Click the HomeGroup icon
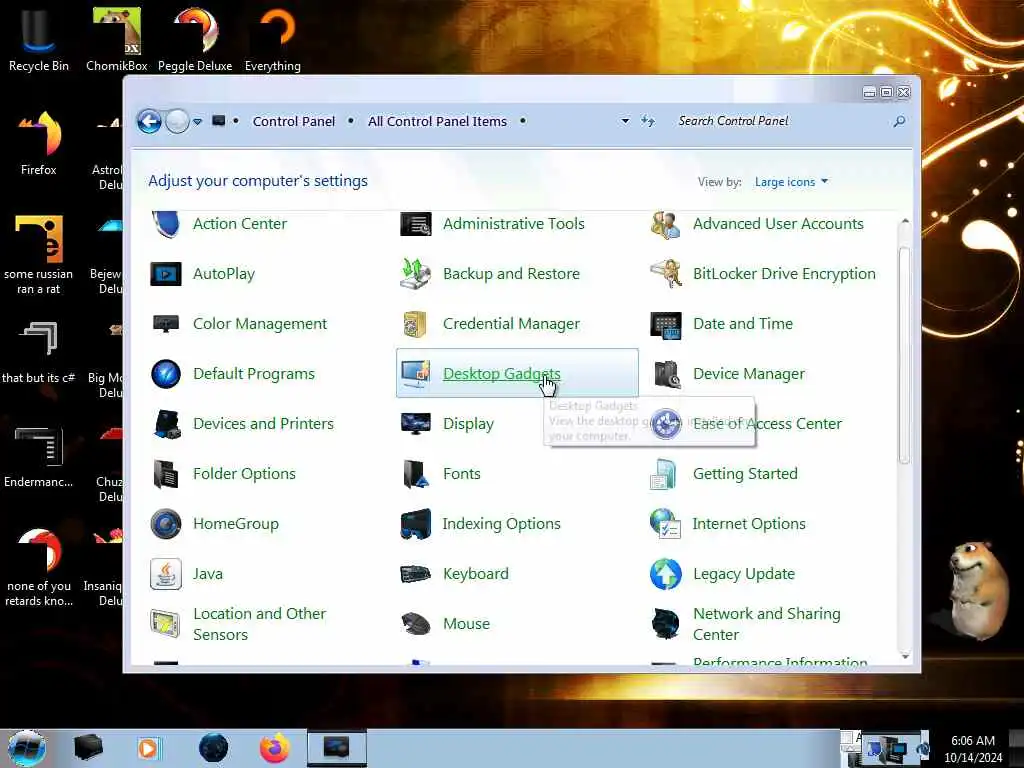This screenshot has height=768, width=1024. (x=166, y=524)
